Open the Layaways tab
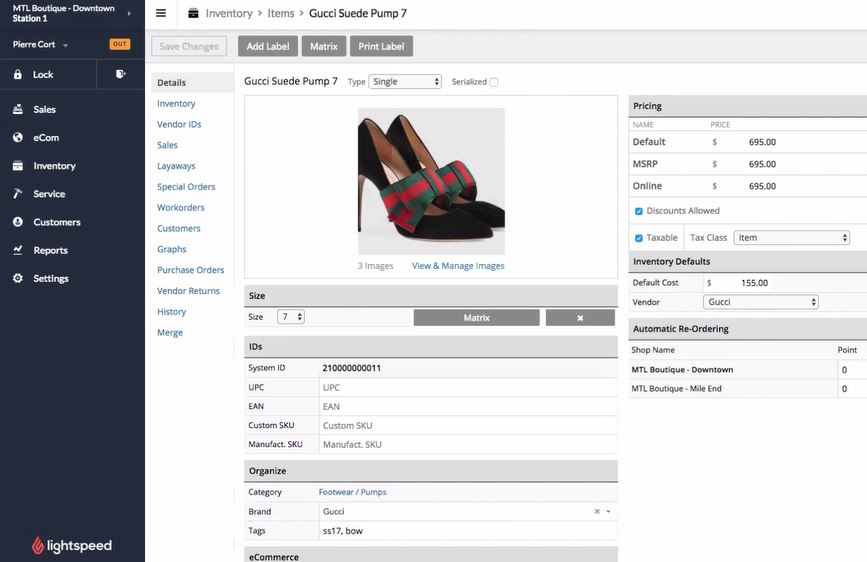This screenshot has height=562, width=867. [x=176, y=166]
